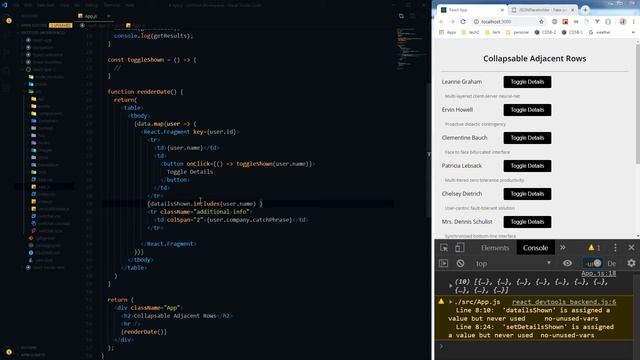Open the Chrome three-dot menu

click(633, 22)
